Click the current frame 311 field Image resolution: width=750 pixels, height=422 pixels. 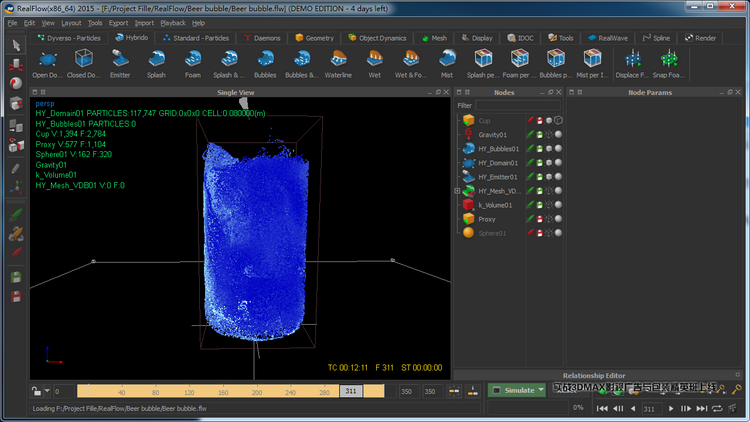tap(651, 409)
